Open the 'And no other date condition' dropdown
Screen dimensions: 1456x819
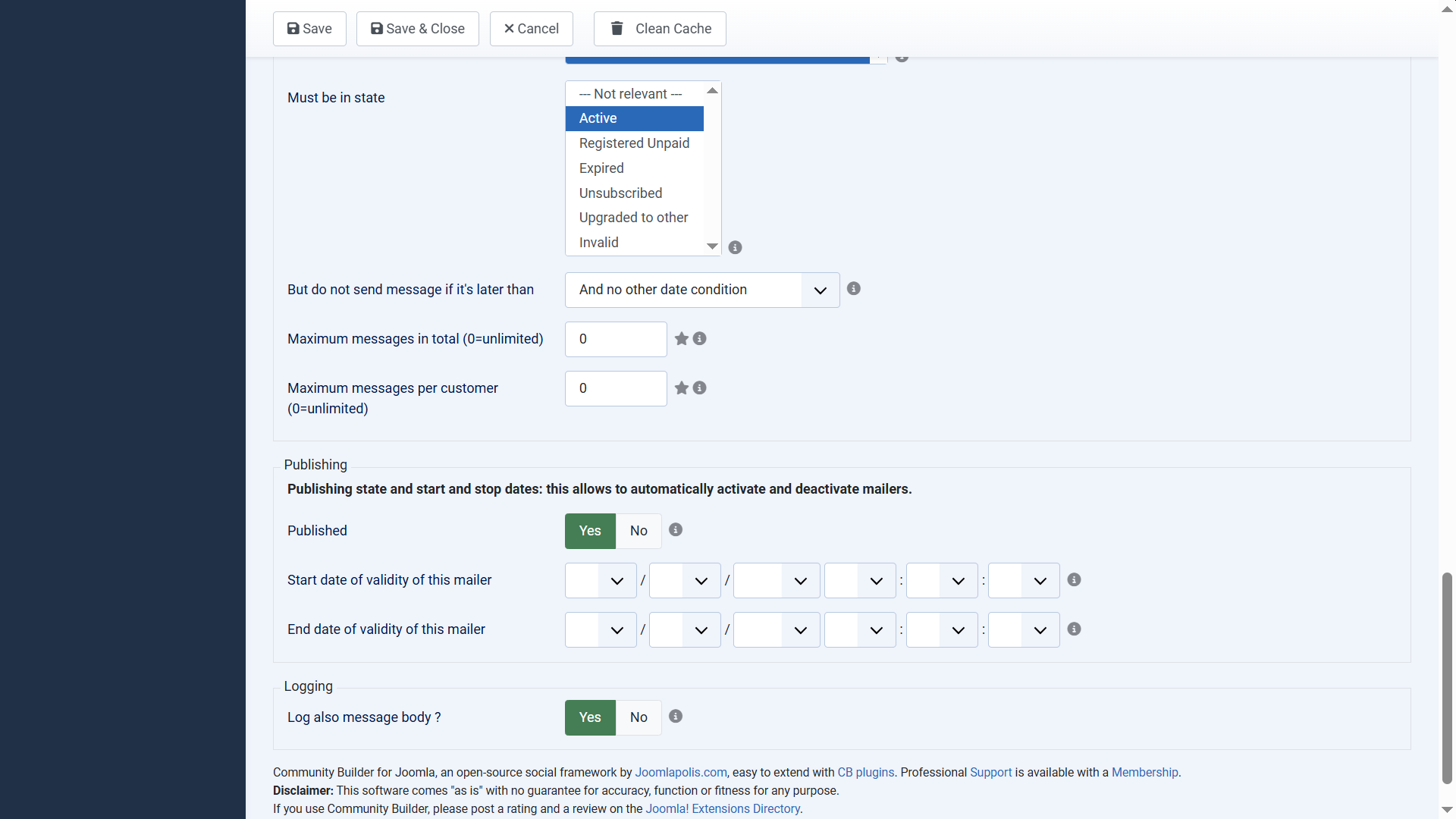(x=701, y=290)
